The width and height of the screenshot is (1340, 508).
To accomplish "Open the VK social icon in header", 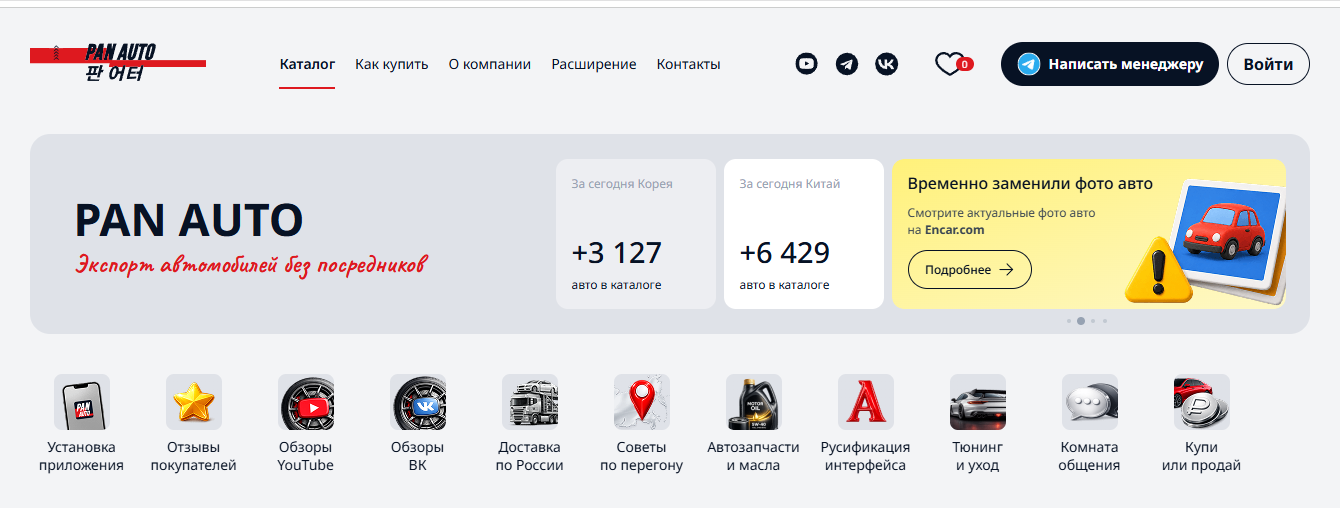I will click(x=886, y=64).
